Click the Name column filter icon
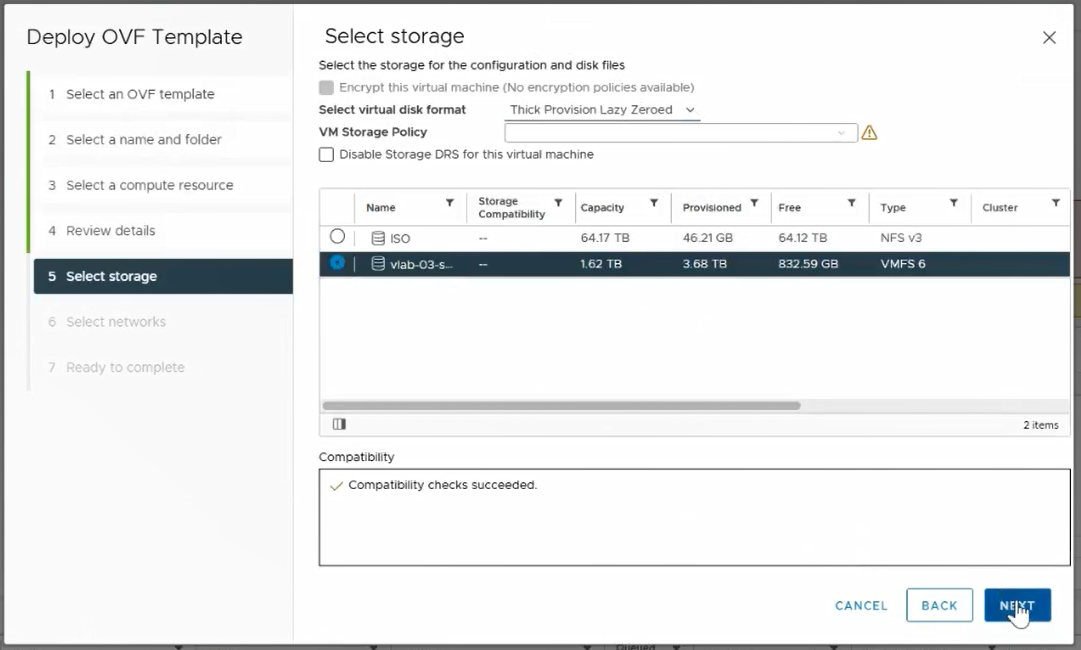 450,203
